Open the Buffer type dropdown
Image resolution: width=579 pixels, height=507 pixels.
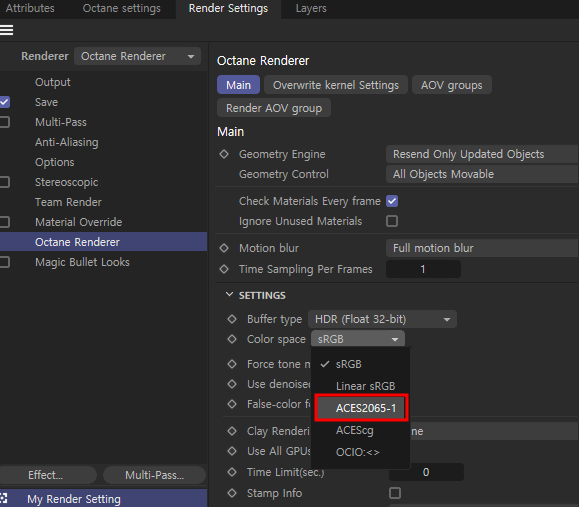click(x=382, y=319)
